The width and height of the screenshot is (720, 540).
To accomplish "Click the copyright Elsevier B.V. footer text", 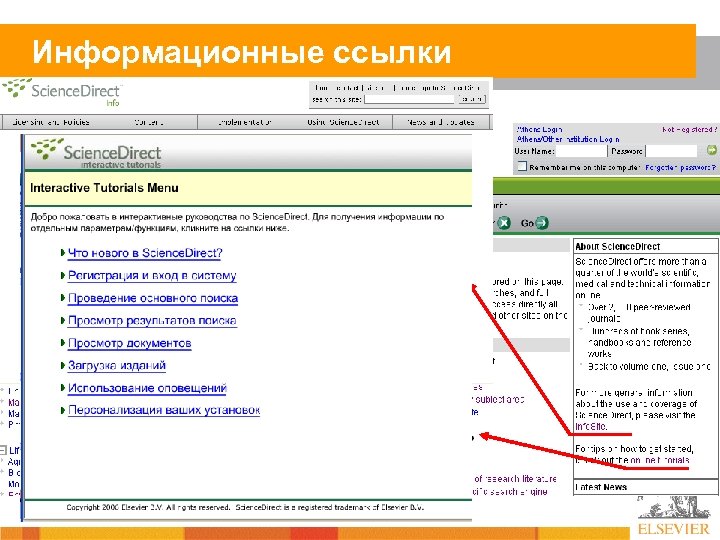I will pyautogui.click(x=245, y=507).
